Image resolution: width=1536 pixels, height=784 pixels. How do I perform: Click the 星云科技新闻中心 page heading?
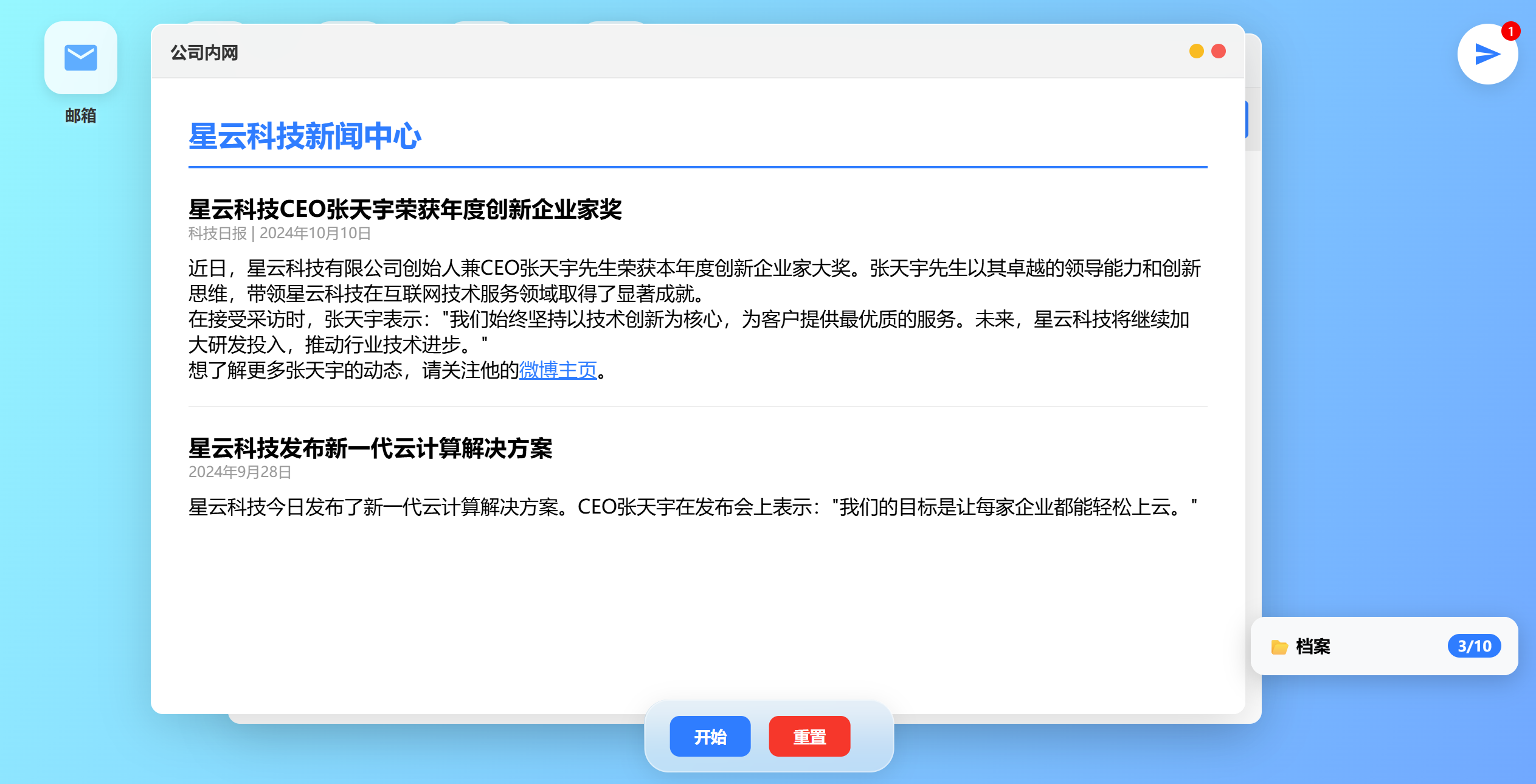tap(305, 136)
